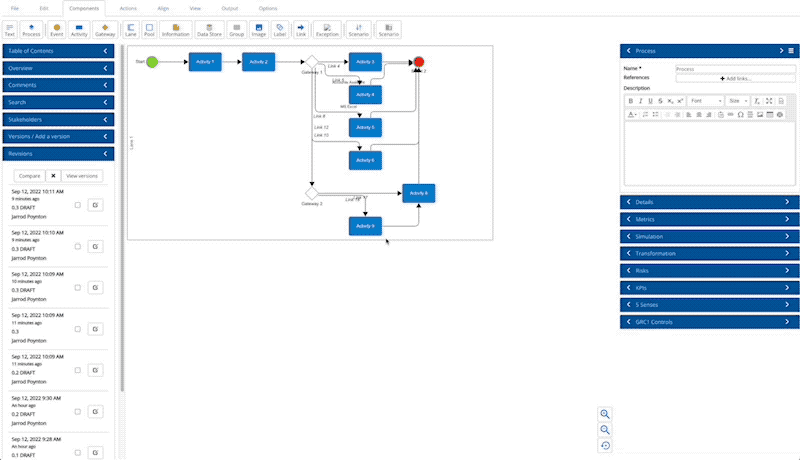Click the Add links button

point(735,78)
